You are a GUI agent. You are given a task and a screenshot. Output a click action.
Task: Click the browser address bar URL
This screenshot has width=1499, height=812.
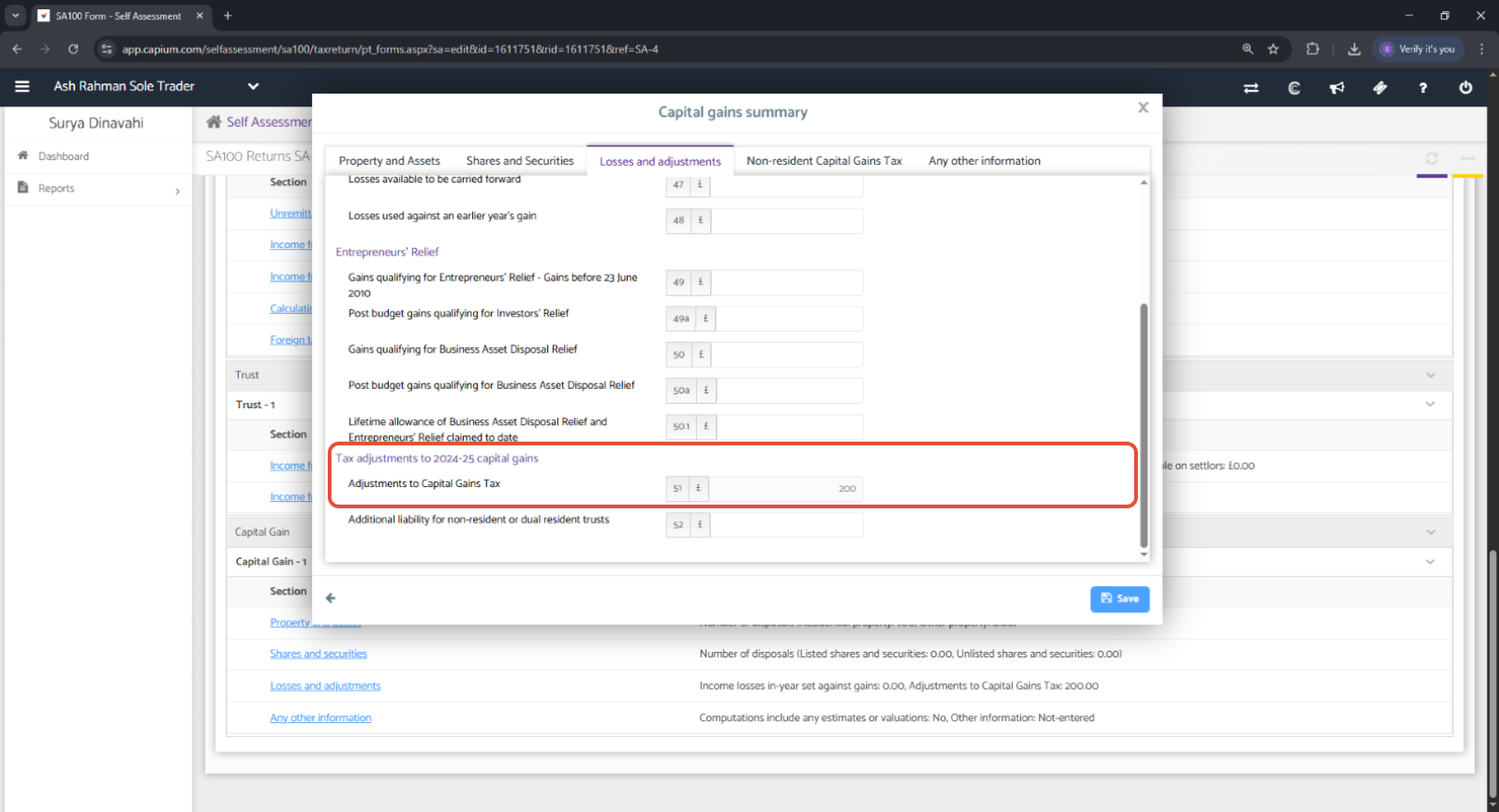click(x=390, y=49)
